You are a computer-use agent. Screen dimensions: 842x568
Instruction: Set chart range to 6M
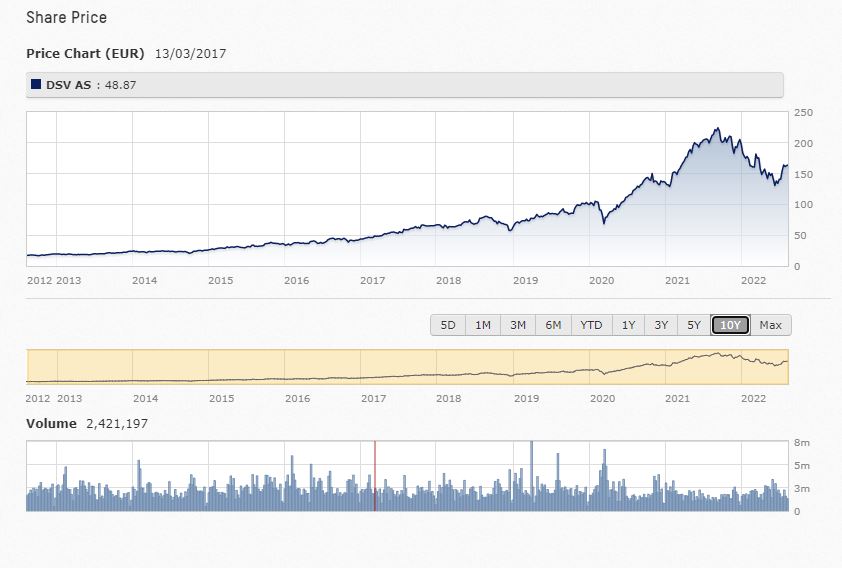[x=553, y=325]
